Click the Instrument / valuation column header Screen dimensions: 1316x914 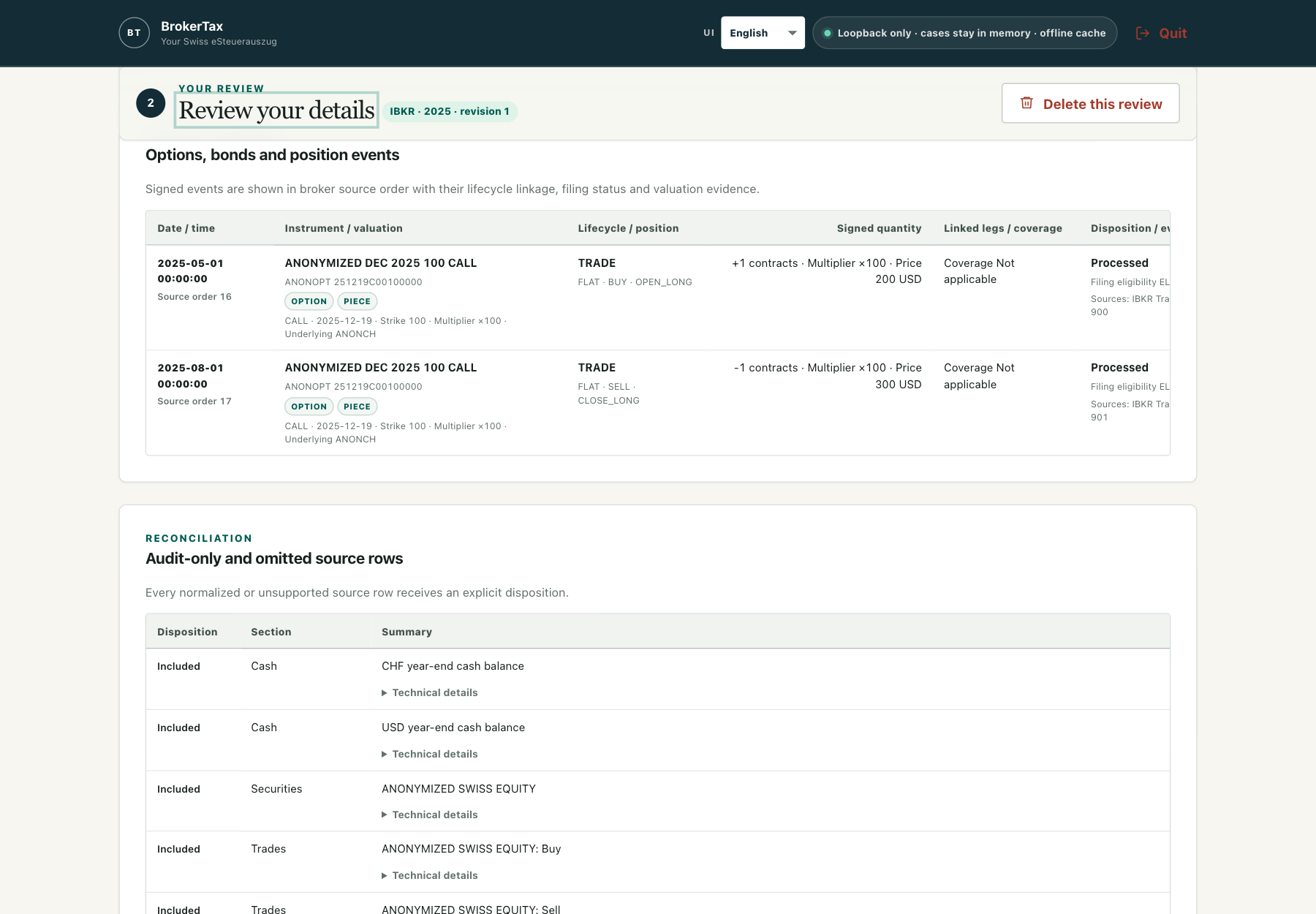pos(344,228)
